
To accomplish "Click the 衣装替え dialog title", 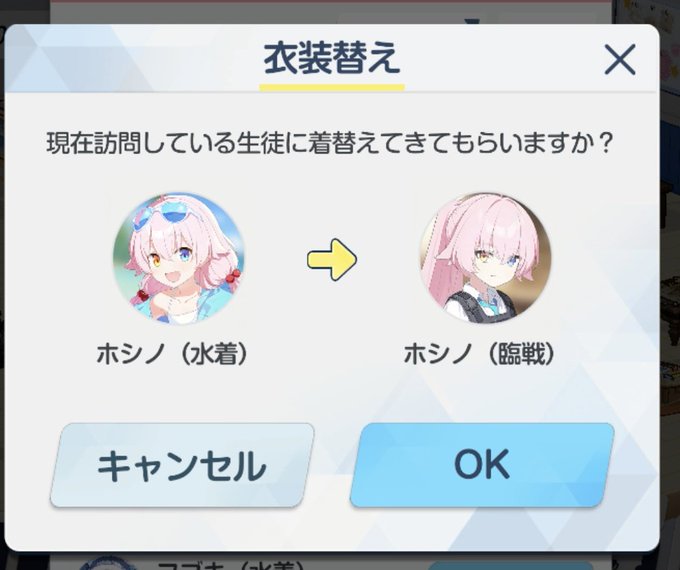I will (x=332, y=58).
